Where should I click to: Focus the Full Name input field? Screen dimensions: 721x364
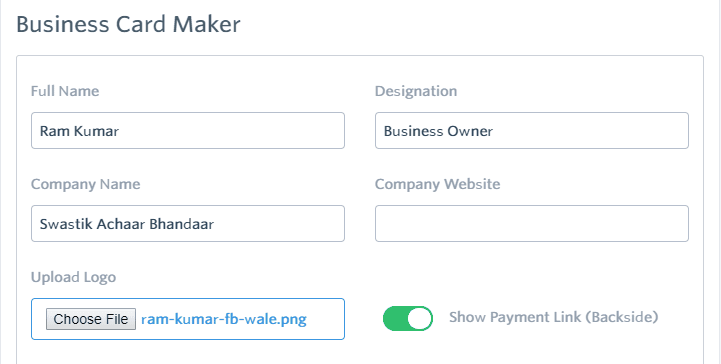pyautogui.click(x=188, y=131)
